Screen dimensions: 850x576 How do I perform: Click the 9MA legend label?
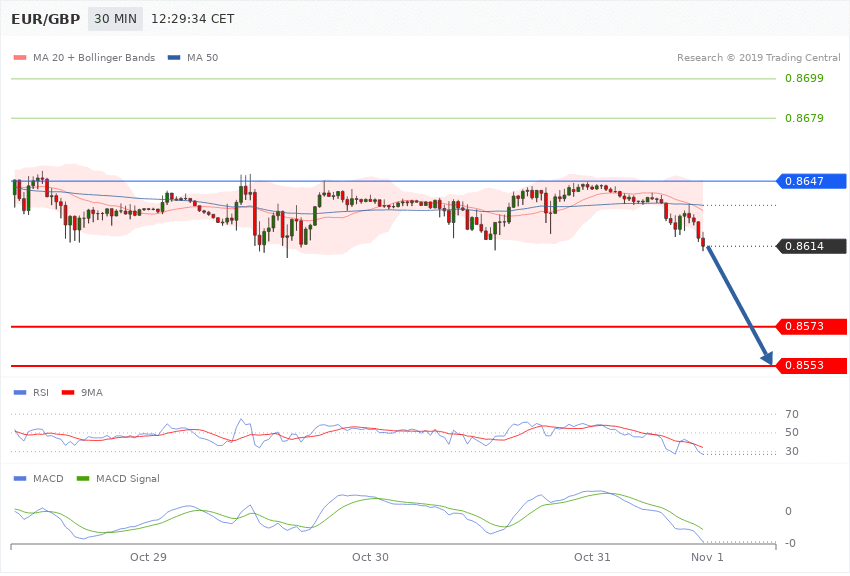(92, 392)
